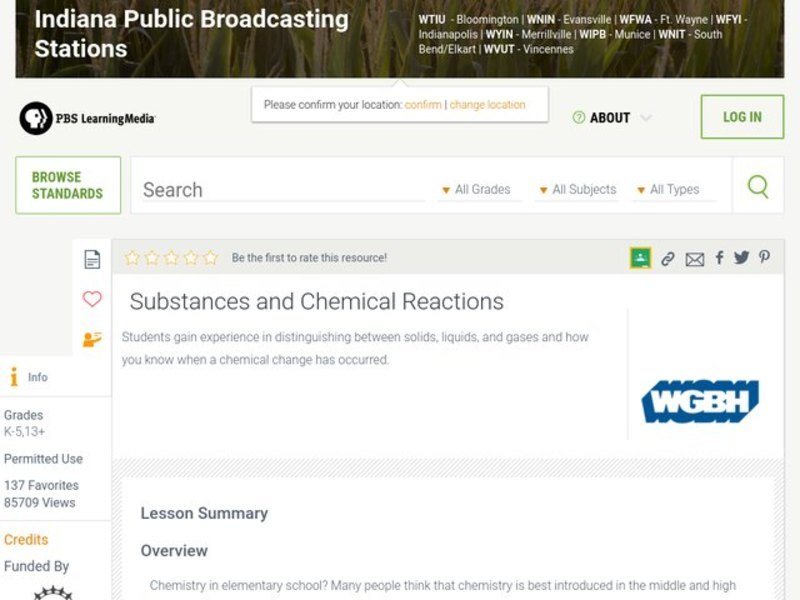Click the Info icon in the sidebar
Viewport: 800px width, 600px height.
(x=13, y=377)
